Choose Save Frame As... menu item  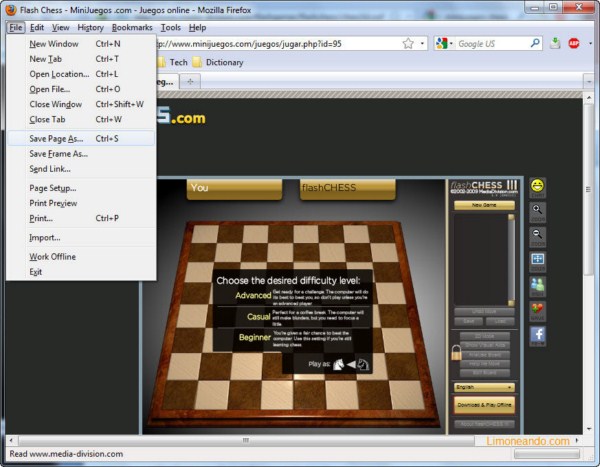click(x=81, y=154)
